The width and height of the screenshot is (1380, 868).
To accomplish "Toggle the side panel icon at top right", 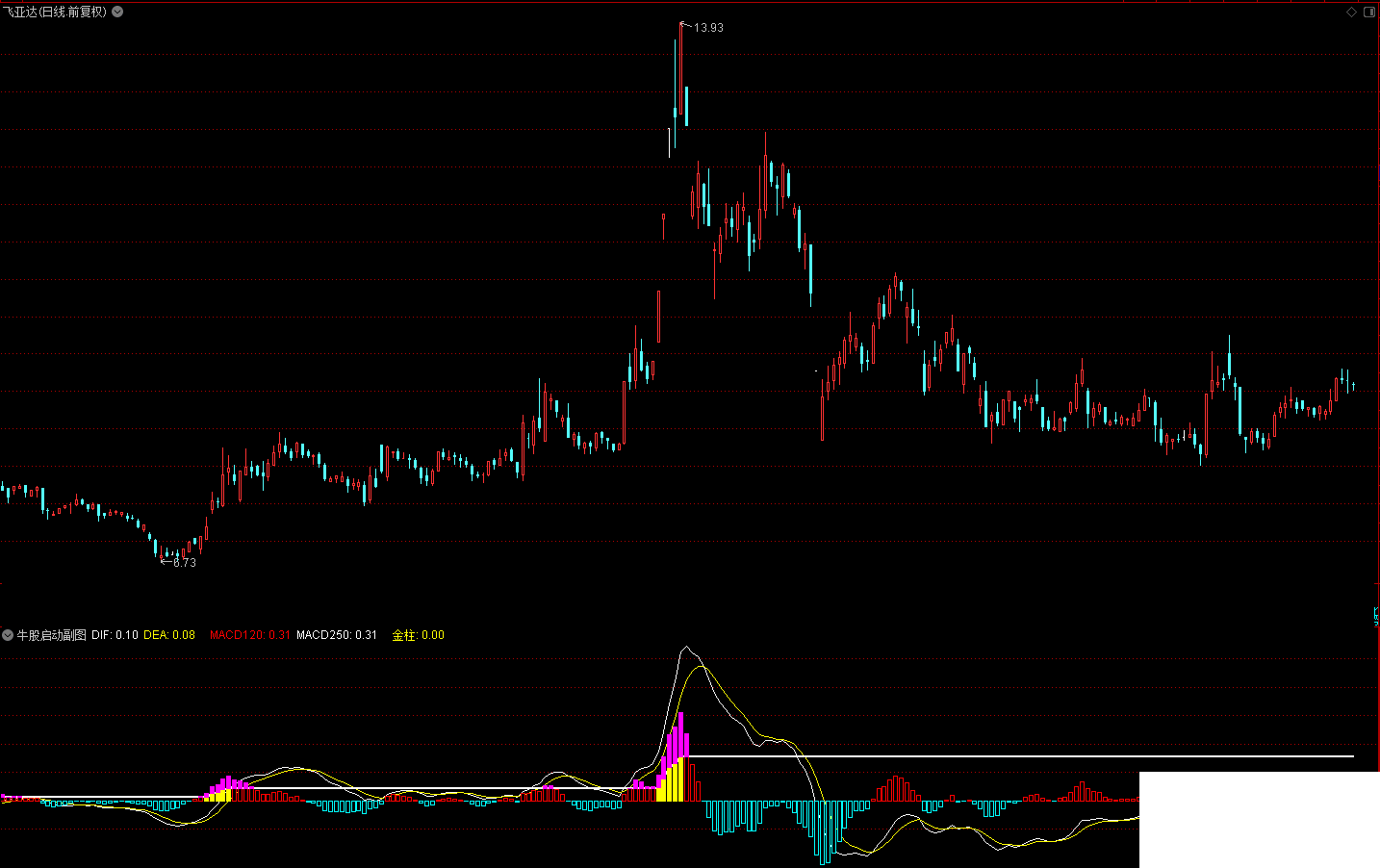I will pos(1368,12).
